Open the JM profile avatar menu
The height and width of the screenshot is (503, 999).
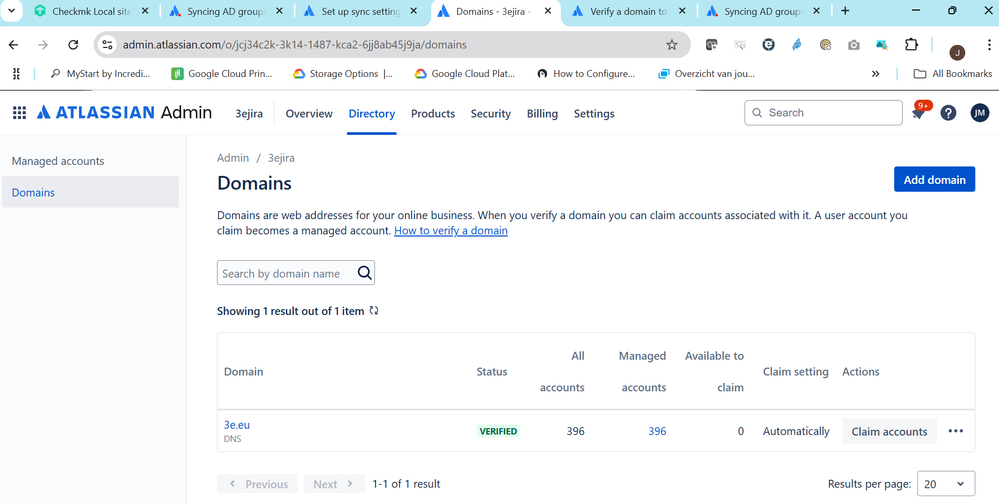(979, 113)
